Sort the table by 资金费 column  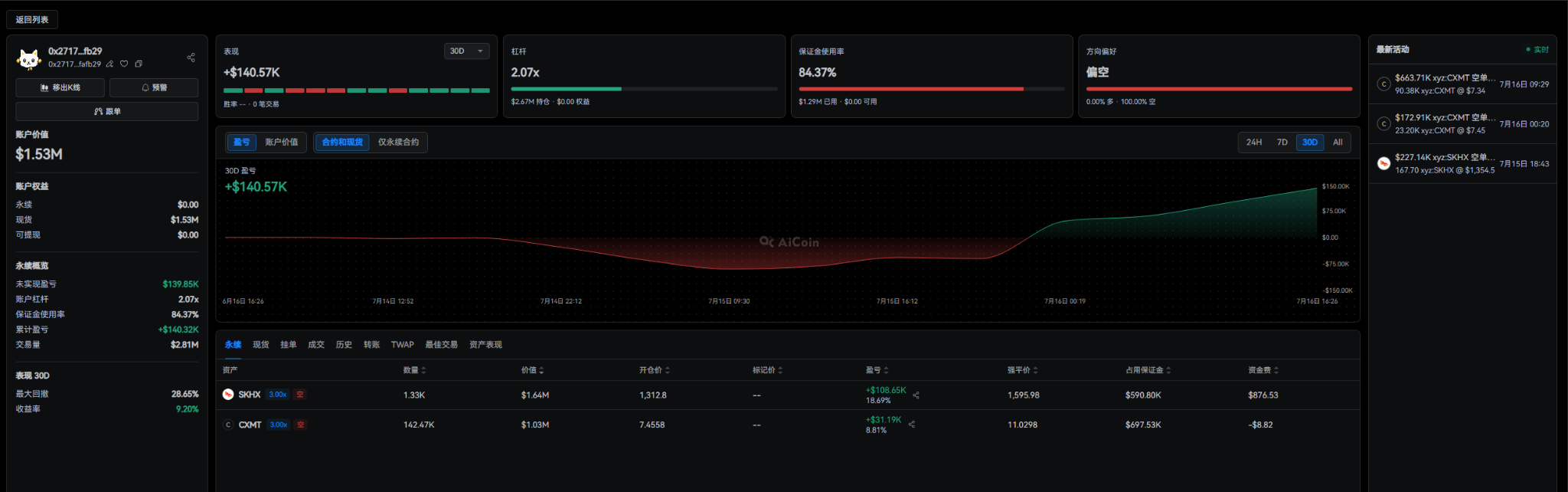click(x=1263, y=370)
